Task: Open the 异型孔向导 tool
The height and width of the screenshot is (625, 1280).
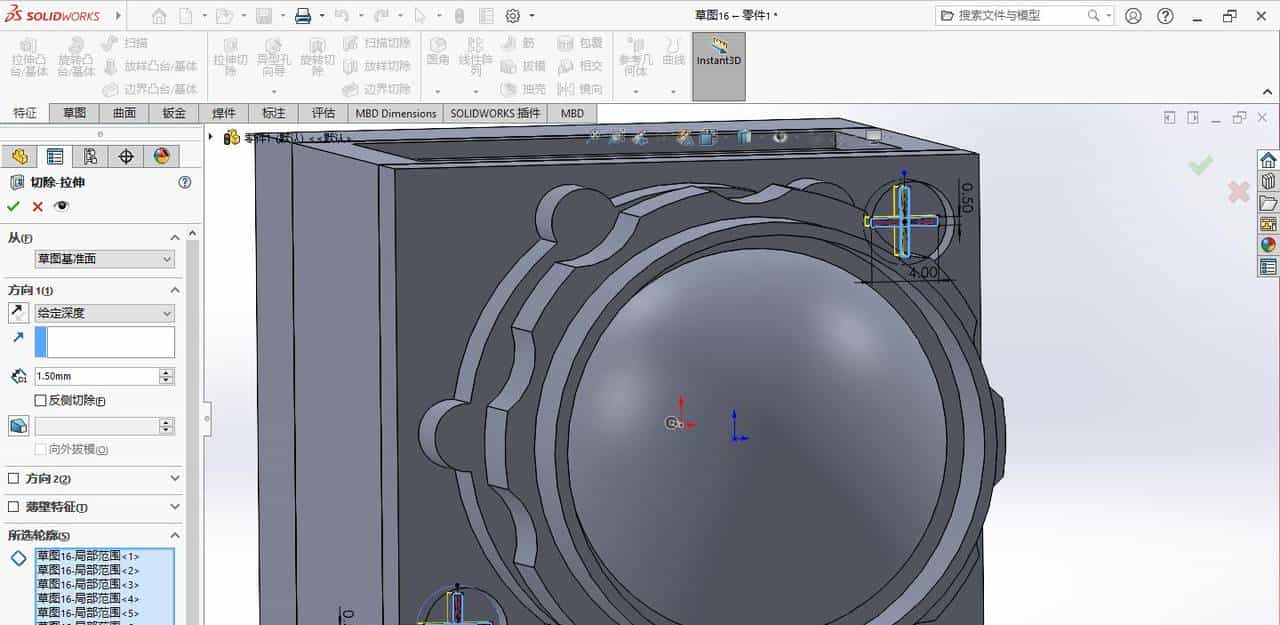Action: click(273, 55)
